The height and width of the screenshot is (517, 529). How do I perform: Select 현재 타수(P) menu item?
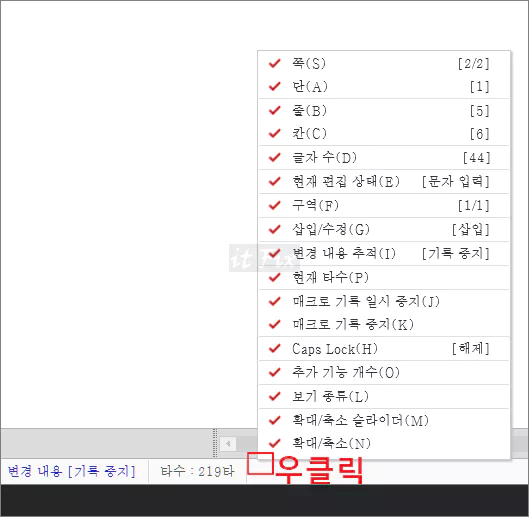384,277
